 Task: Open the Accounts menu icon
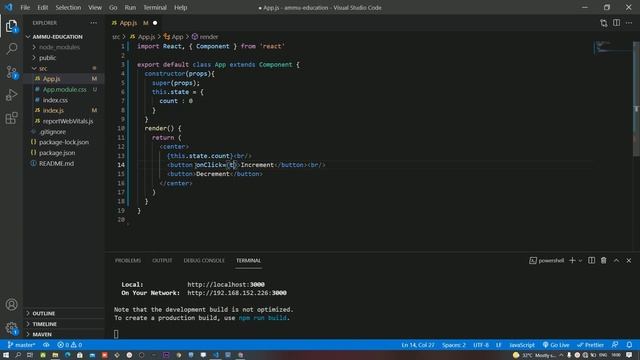[11, 304]
